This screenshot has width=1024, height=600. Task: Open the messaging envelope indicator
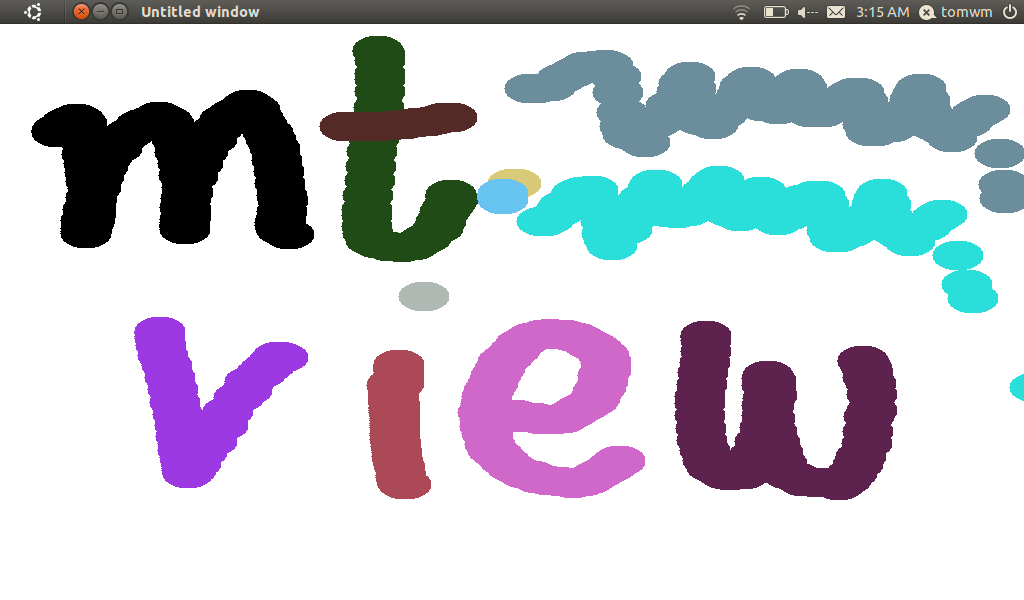[x=836, y=12]
